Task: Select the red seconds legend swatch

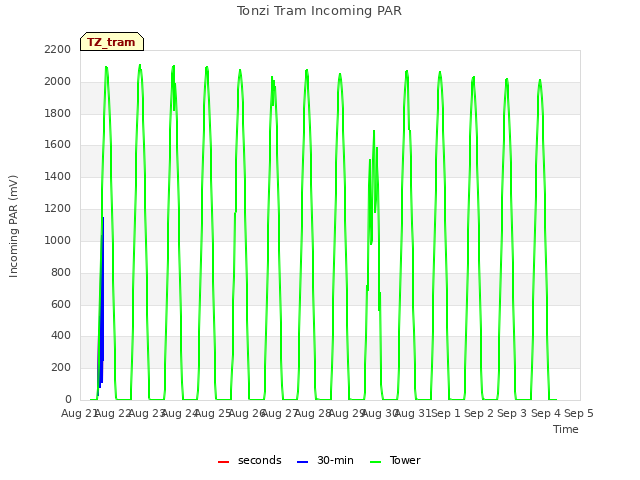Action: [x=223, y=462]
